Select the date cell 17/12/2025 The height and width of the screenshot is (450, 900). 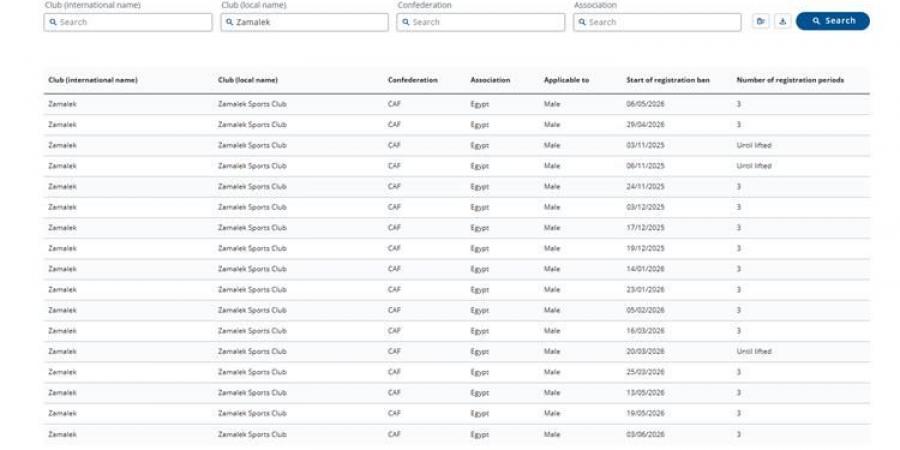(645, 228)
